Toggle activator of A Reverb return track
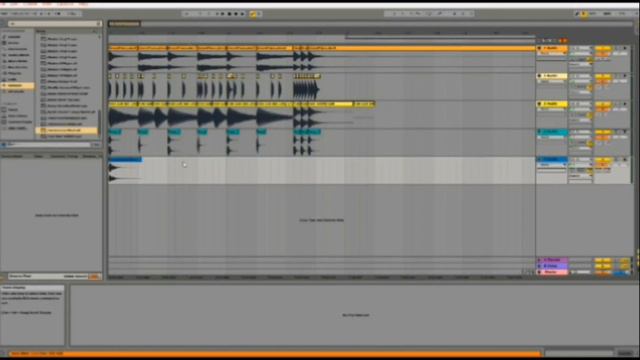Image resolution: width=640 pixels, height=360 pixels. (x=603, y=260)
